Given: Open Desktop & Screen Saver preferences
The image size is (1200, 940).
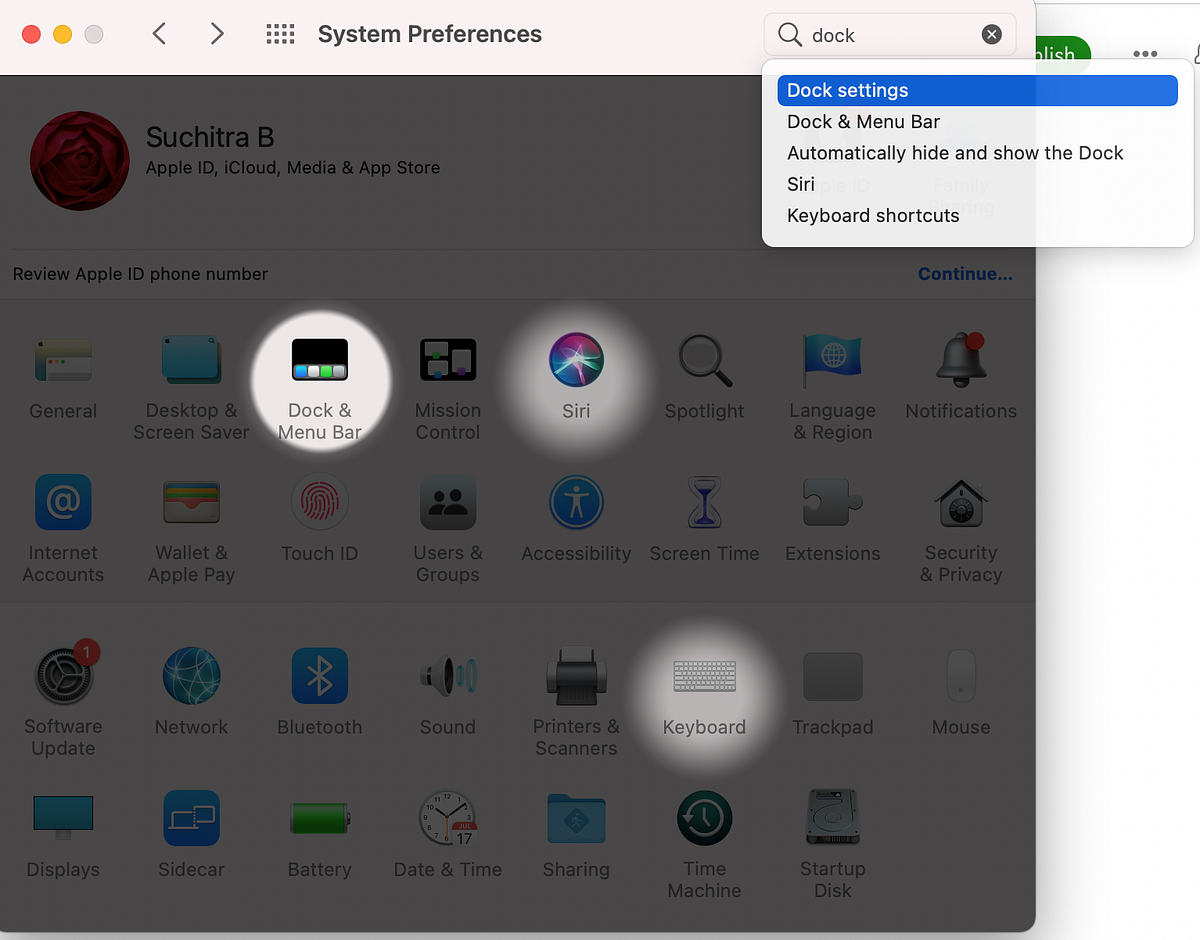Looking at the screenshot, I should 191,389.
